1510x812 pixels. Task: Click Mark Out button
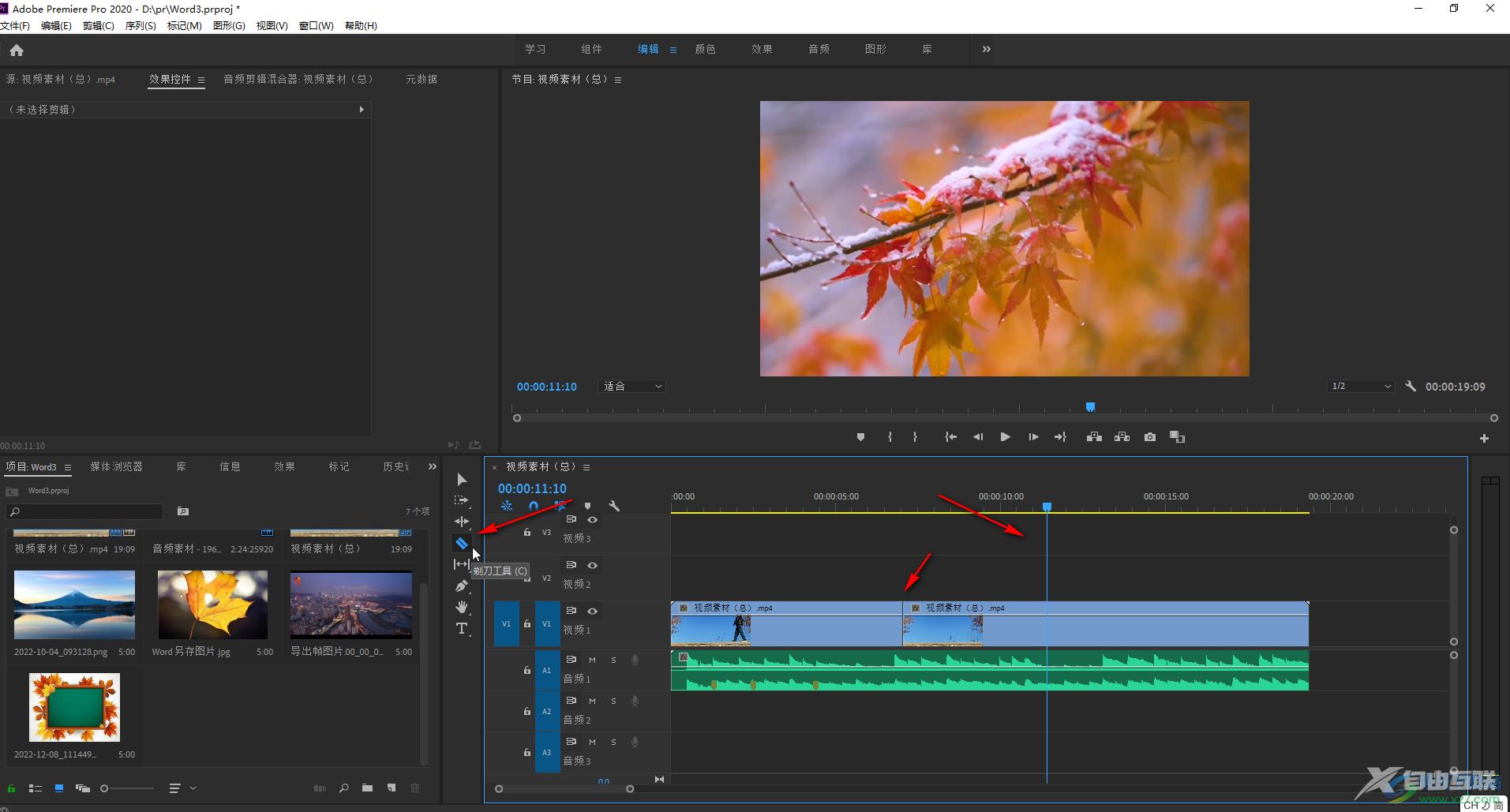coord(915,437)
